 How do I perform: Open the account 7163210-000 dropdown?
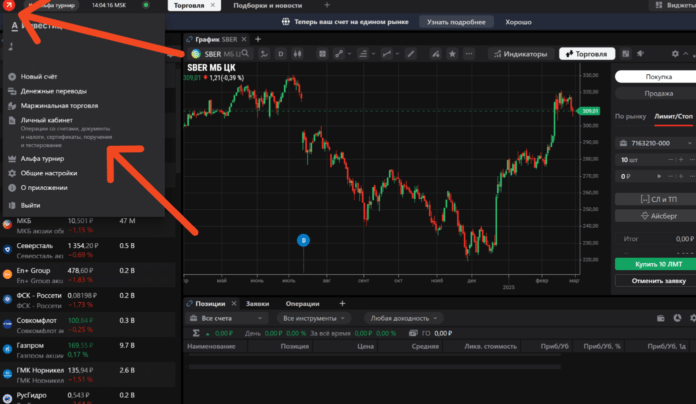(655, 143)
